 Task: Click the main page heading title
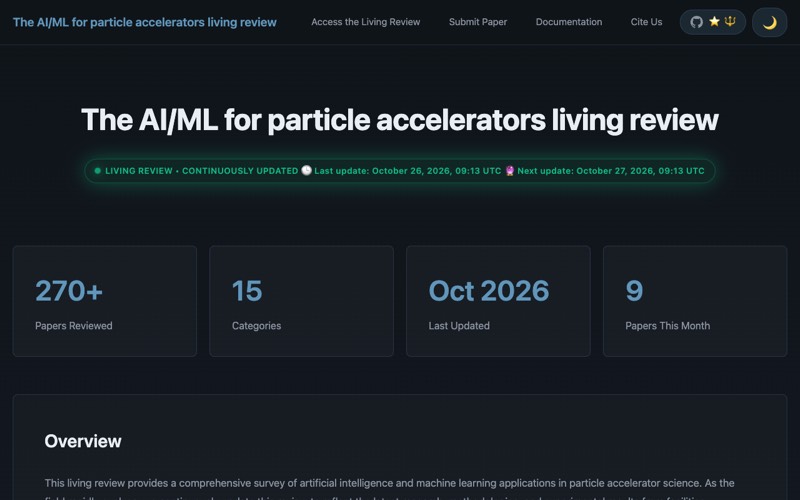(x=400, y=120)
